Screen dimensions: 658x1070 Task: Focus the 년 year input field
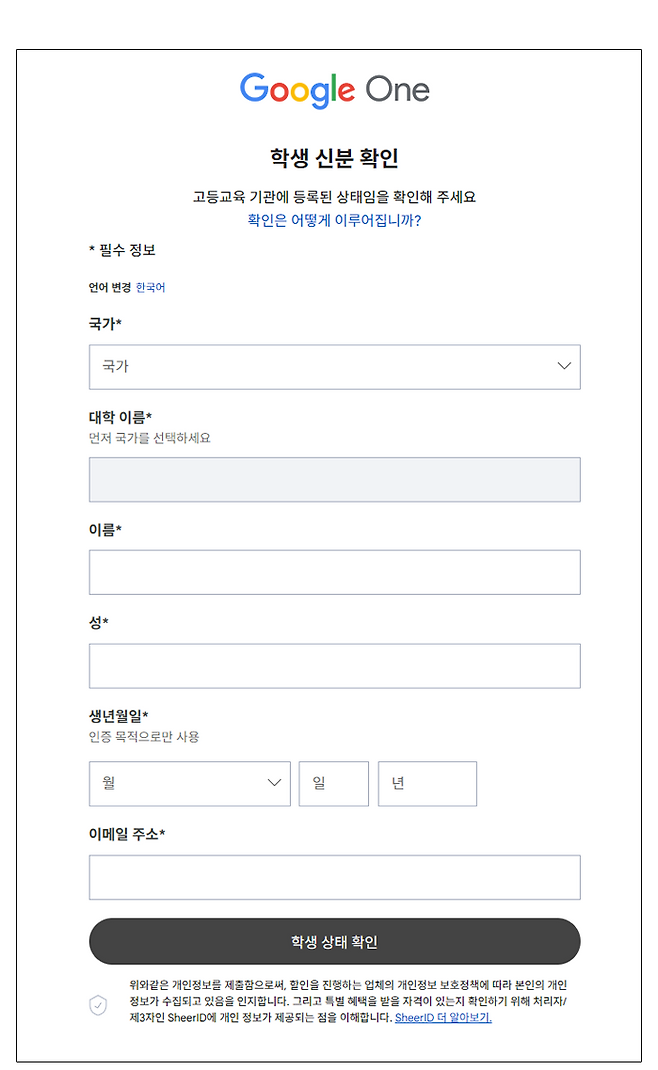click(427, 784)
